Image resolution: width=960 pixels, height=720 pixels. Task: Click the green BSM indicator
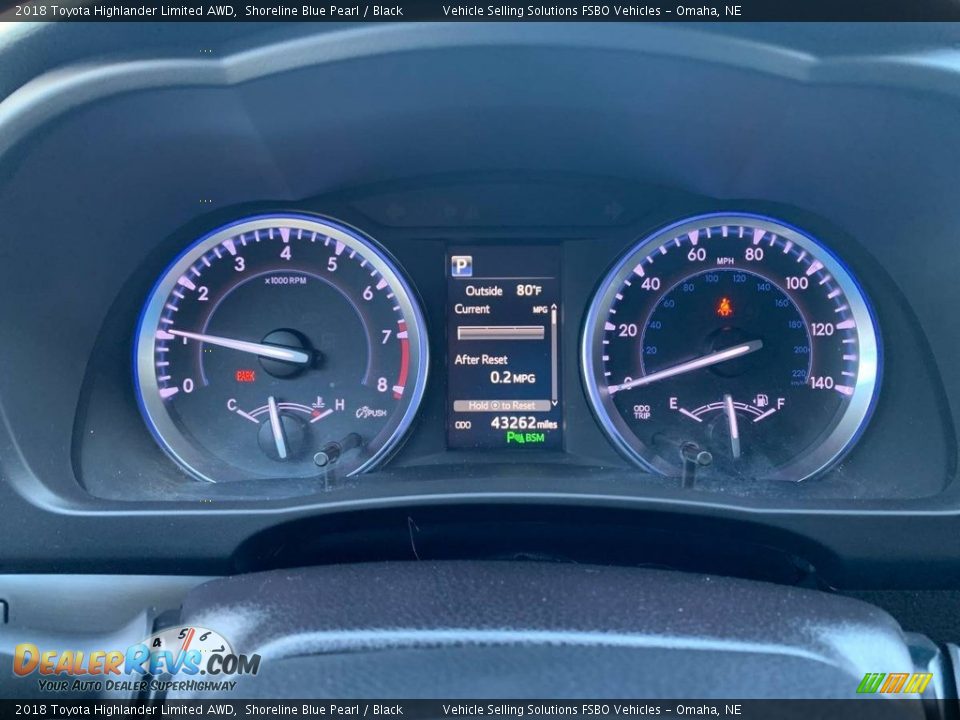coord(534,437)
